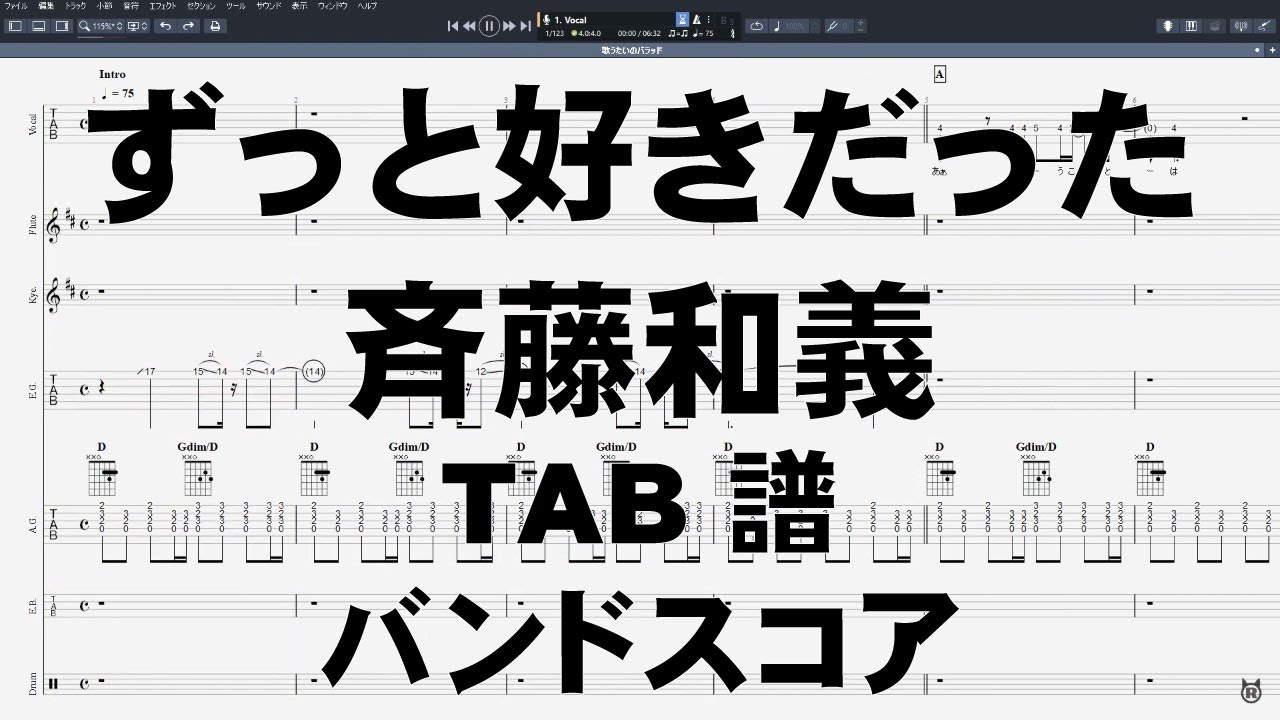Show the piano keyboard view
This screenshot has width=1280, height=720.
1192,26
